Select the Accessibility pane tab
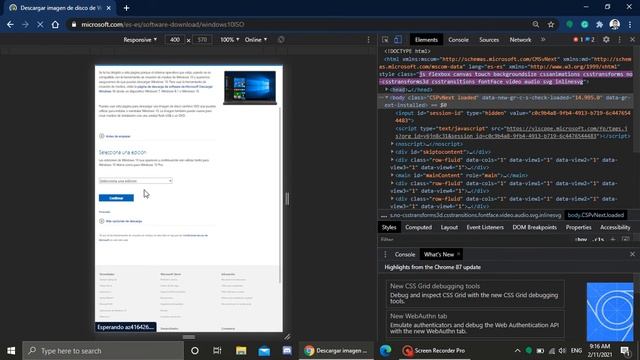 click(x=615, y=227)
